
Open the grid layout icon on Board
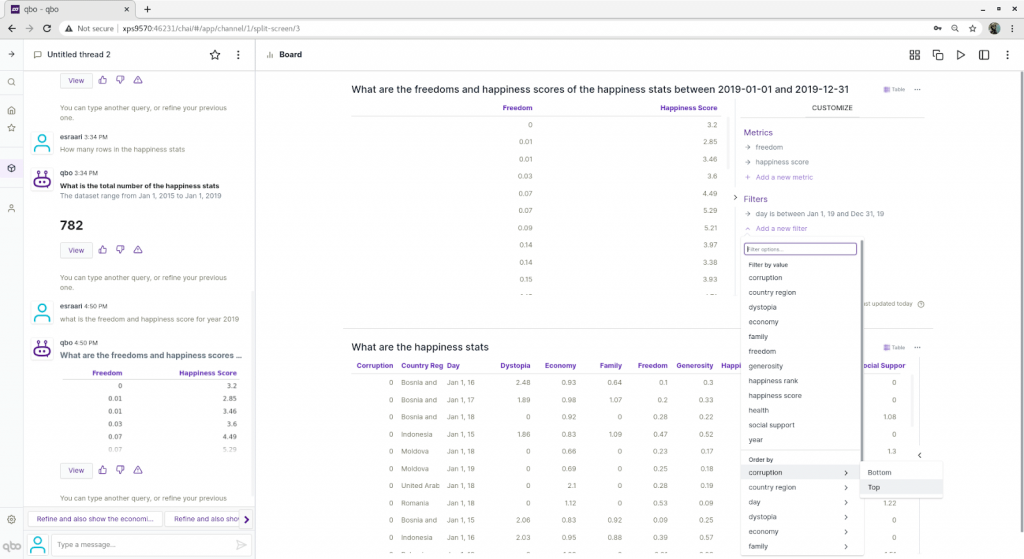[x=914, y=55]
